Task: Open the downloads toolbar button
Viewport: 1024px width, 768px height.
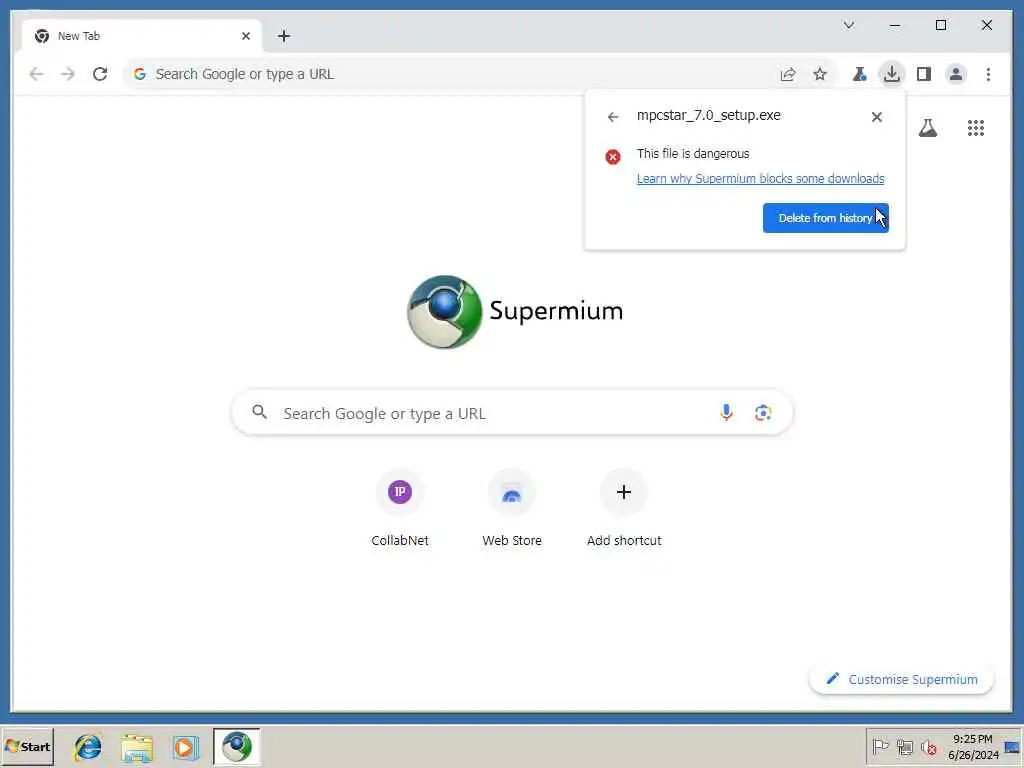Action: 891,74
